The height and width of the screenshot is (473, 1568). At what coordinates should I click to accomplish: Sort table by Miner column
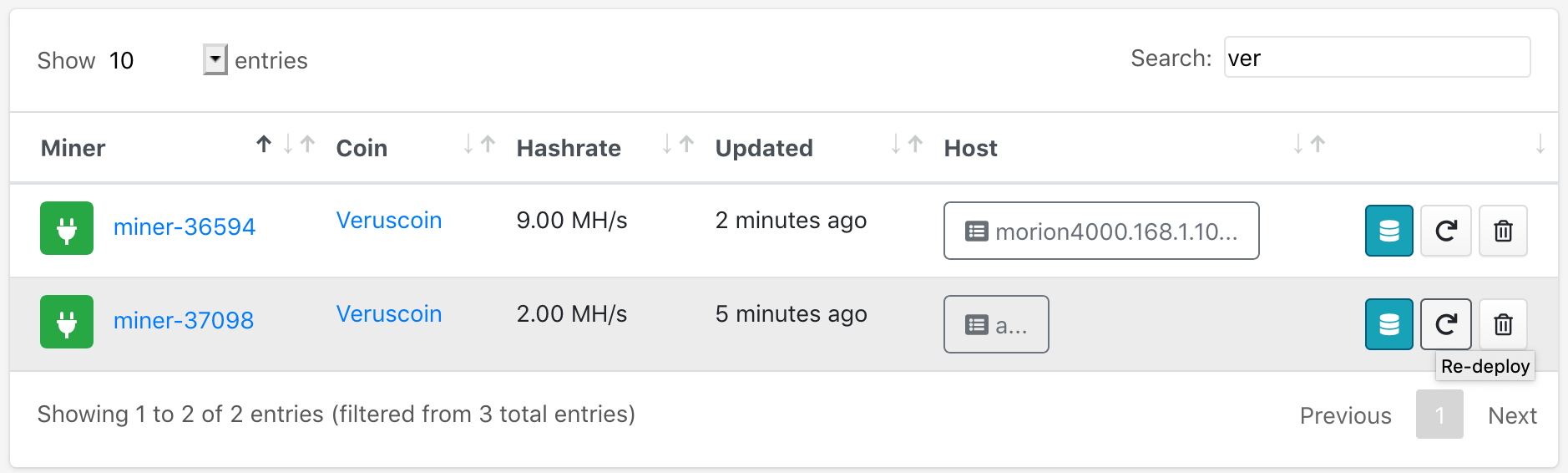pyautogui.click(x=73, y=148)
